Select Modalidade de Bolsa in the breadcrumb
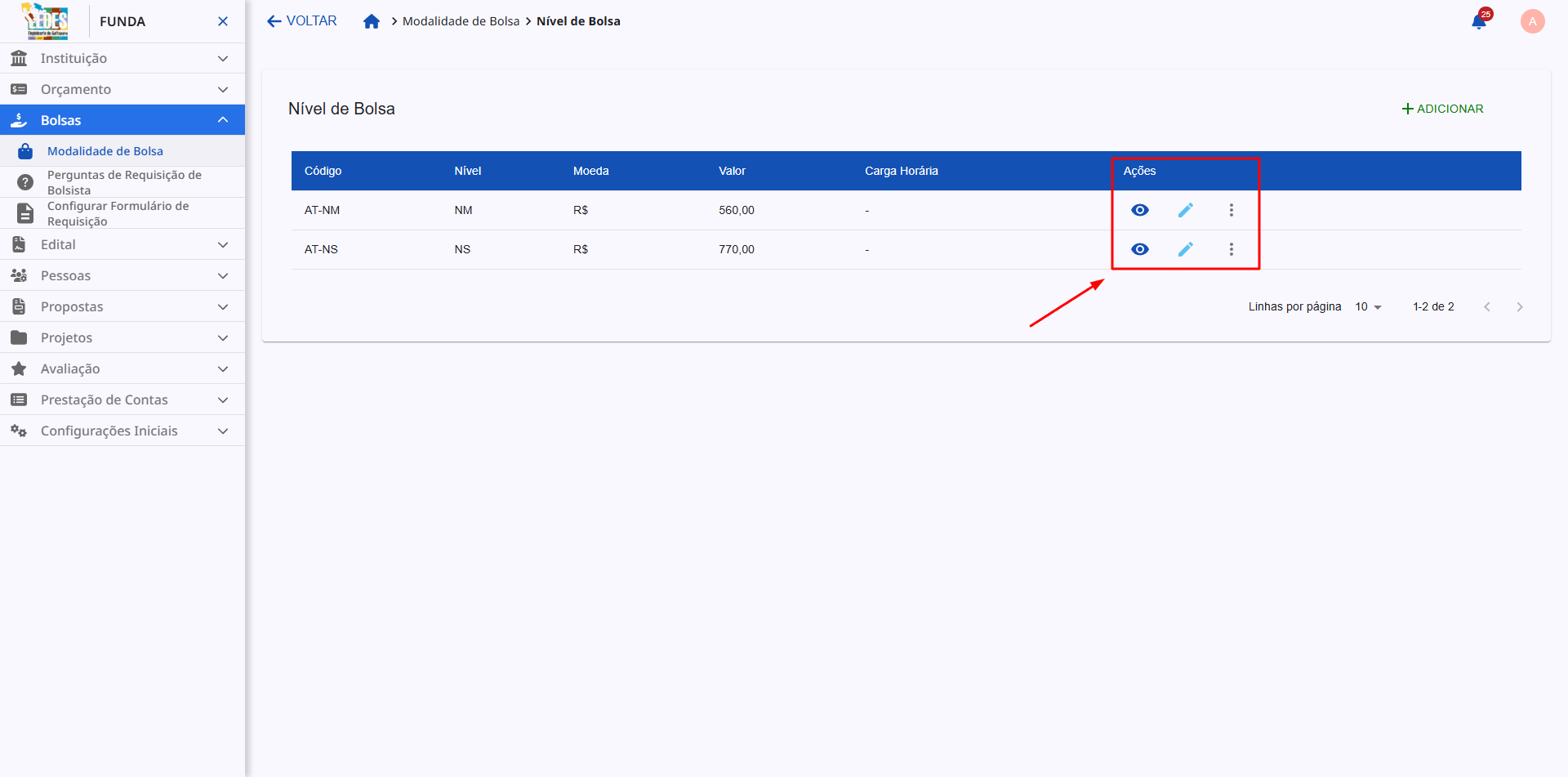The image size is (1568, 777). coord(461,20)
